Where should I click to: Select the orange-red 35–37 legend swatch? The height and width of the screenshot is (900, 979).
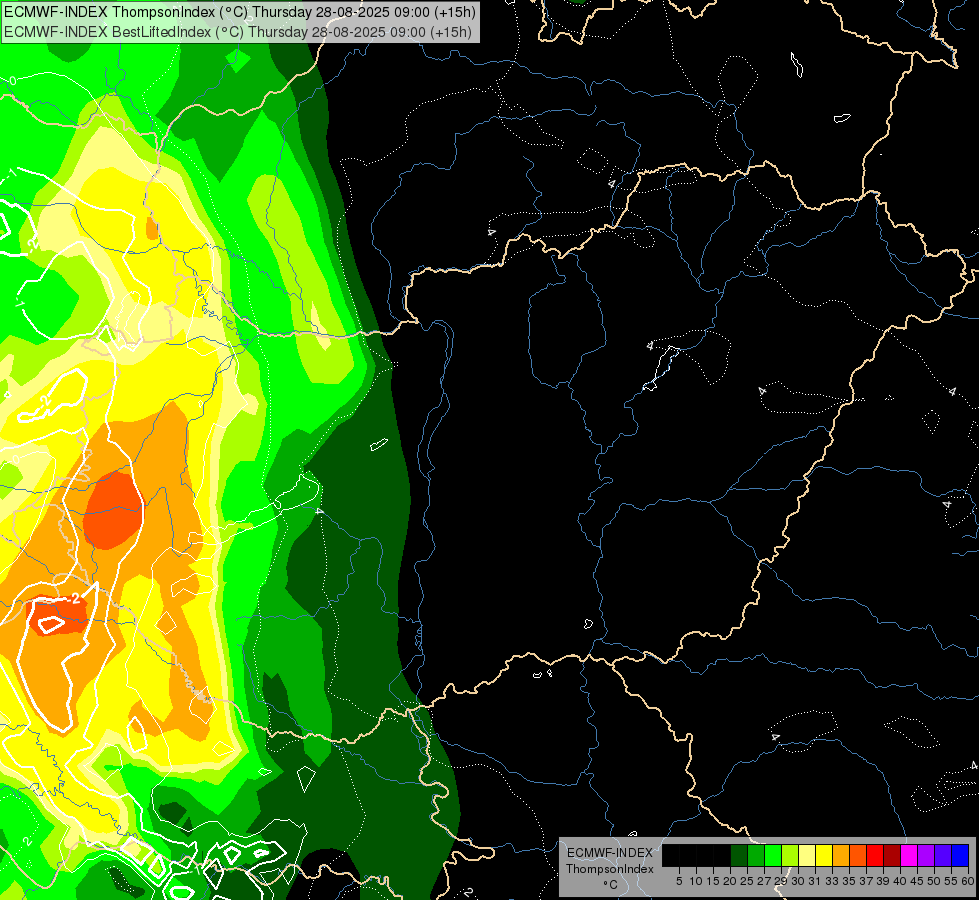(858, 855)
